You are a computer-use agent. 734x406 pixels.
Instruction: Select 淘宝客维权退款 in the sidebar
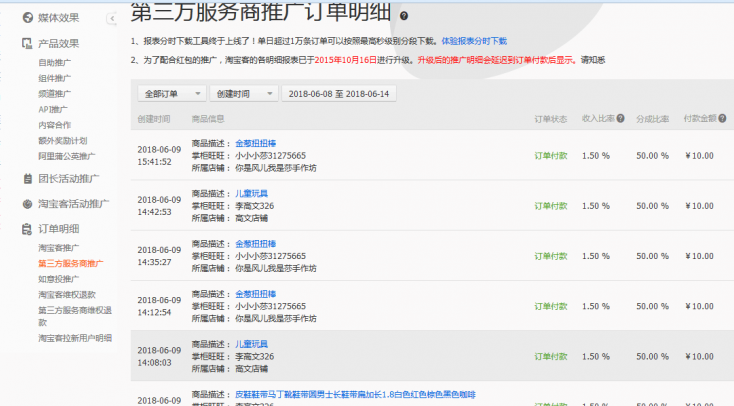tap(66, 294)
